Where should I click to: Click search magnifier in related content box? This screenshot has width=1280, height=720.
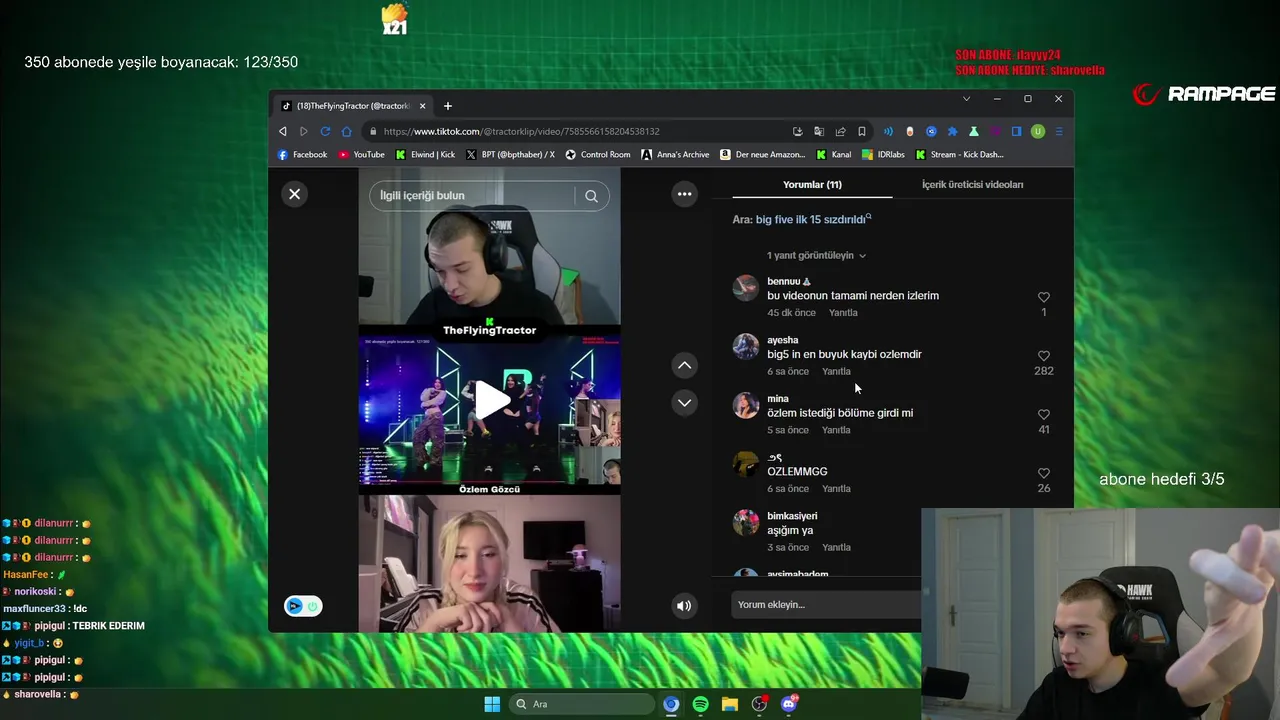point(591,196)
